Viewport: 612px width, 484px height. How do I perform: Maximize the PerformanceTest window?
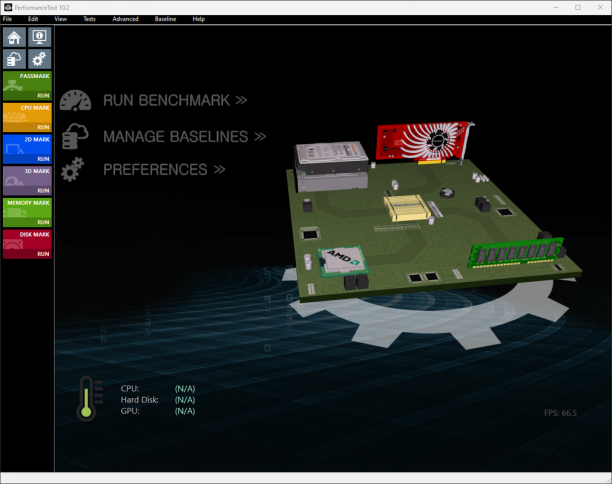[578, 7]
